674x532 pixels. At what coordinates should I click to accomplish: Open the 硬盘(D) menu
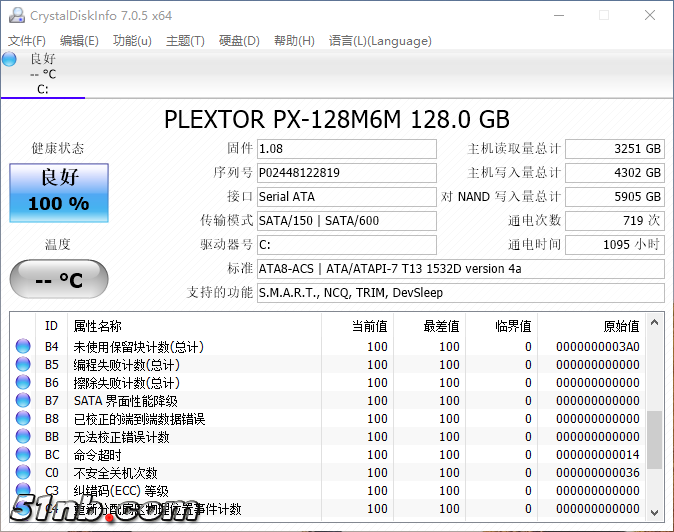[239, 41]
